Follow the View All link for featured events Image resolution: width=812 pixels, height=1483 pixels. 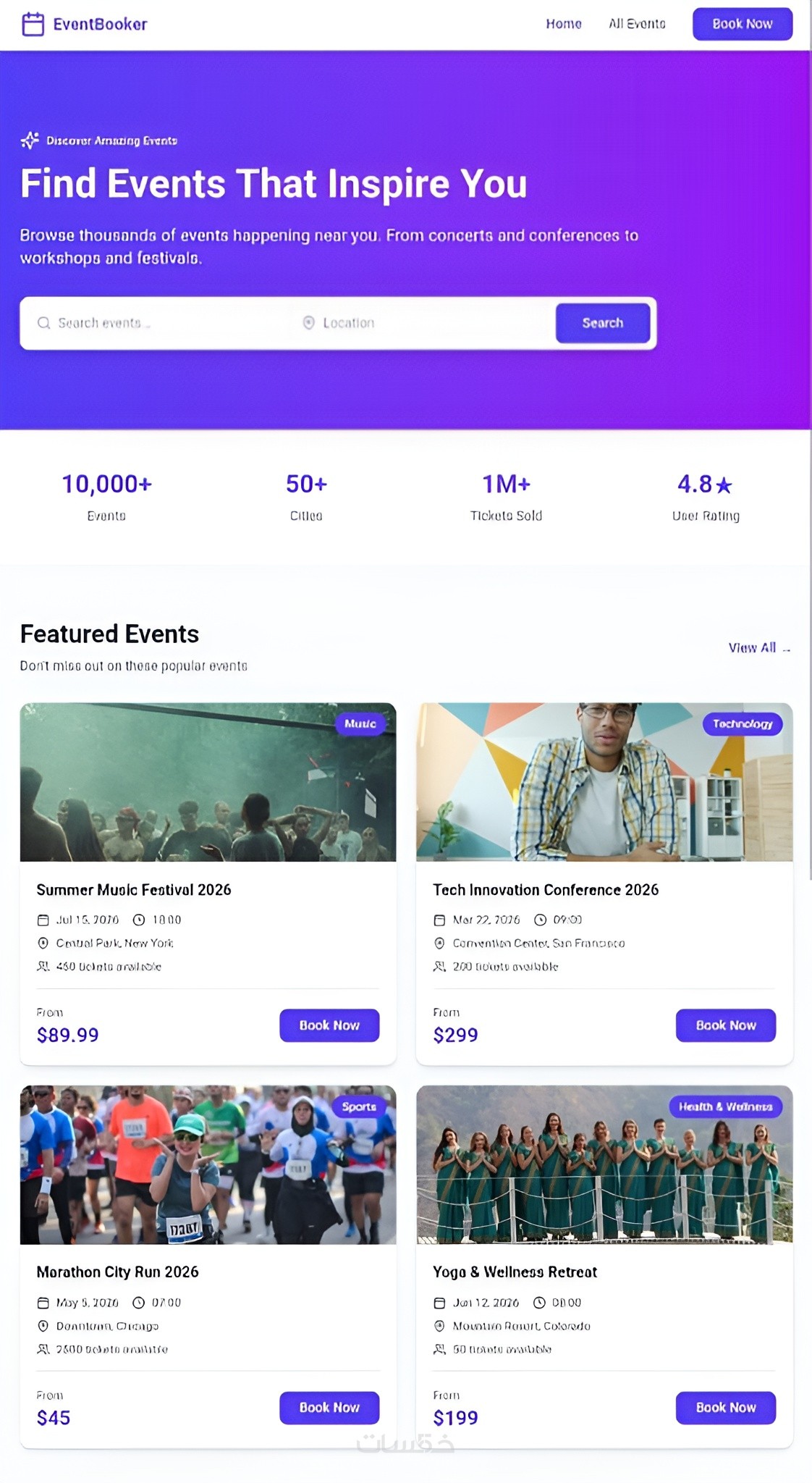[759, 648]
